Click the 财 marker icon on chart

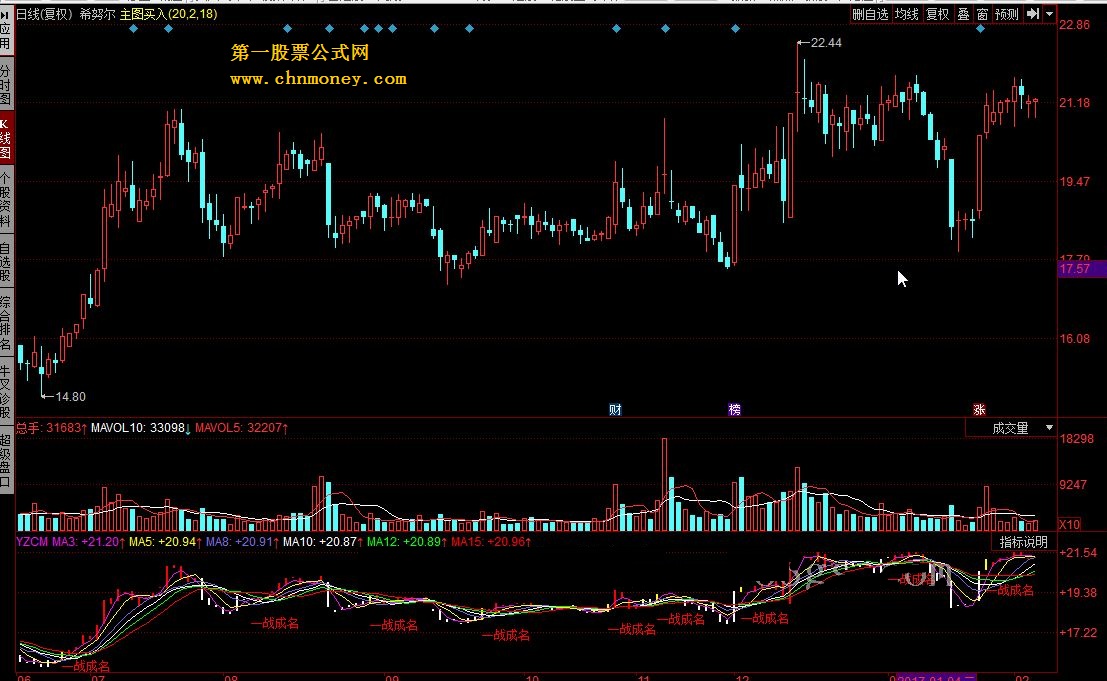coord(615,410)
